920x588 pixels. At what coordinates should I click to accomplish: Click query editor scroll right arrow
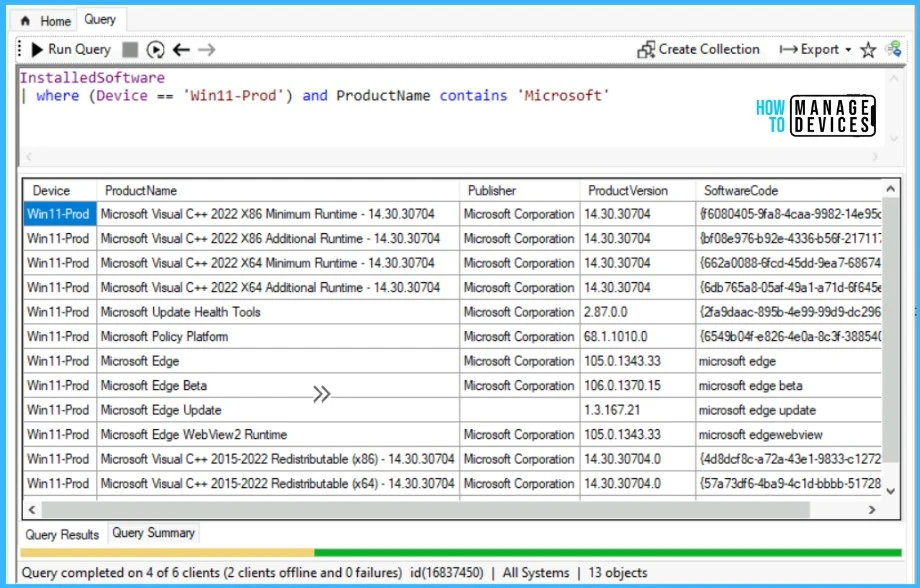[x=875, y=157]
